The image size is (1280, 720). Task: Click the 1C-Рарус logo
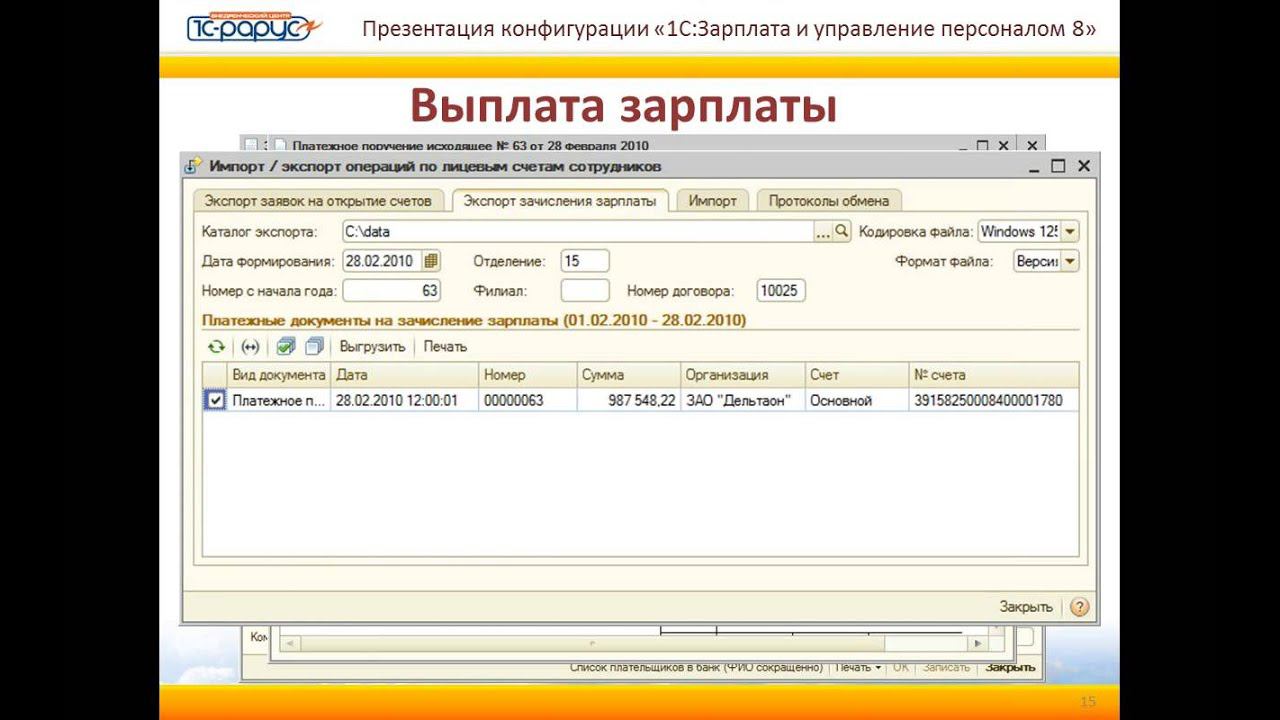click(x=254, y=27)
